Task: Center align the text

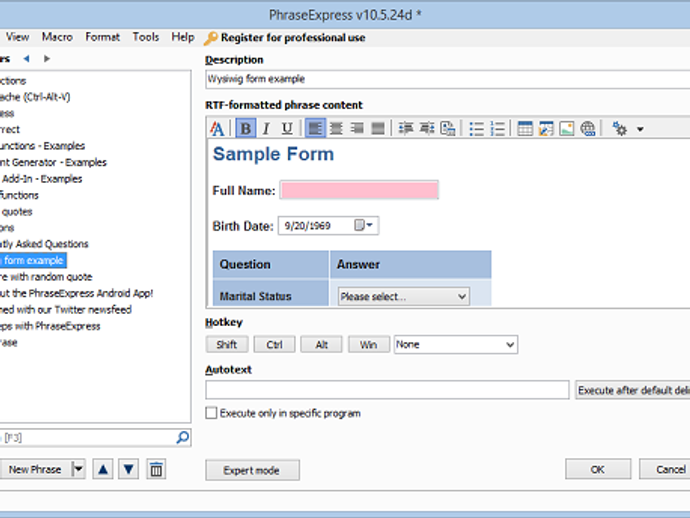Action: 336,129
